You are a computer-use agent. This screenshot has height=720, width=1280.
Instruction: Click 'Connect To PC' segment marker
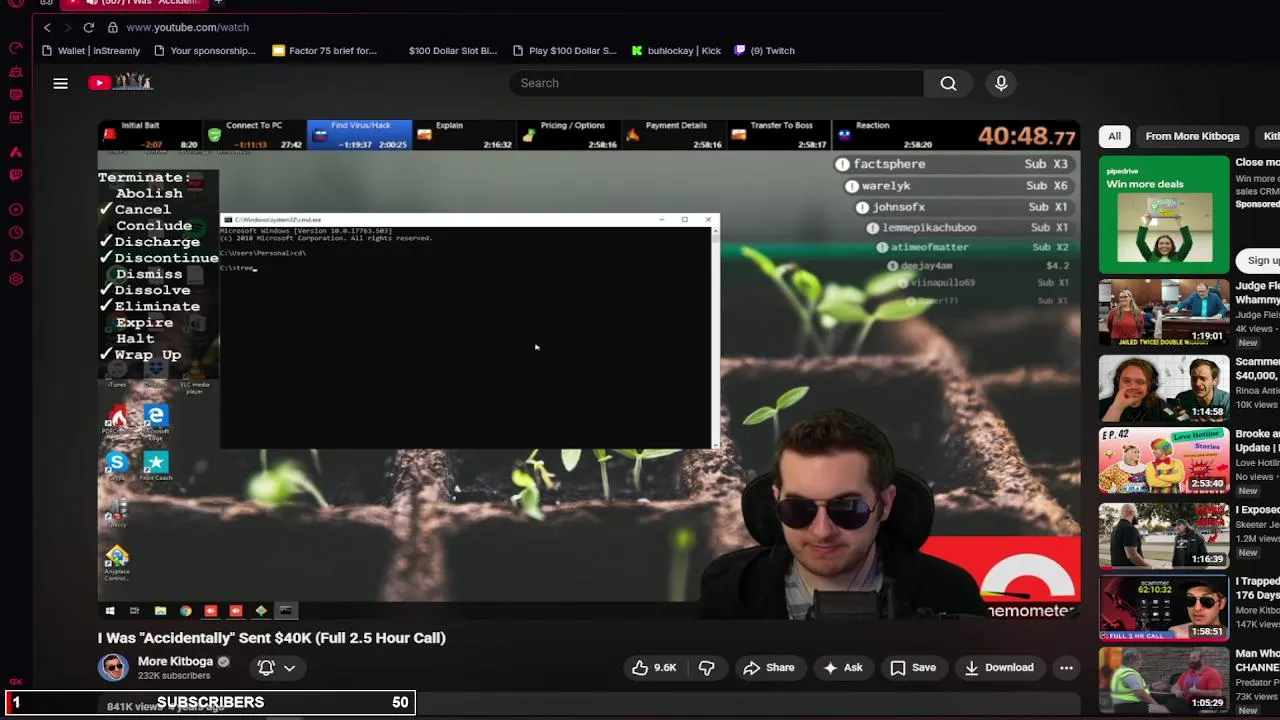[x=254, y=134]
